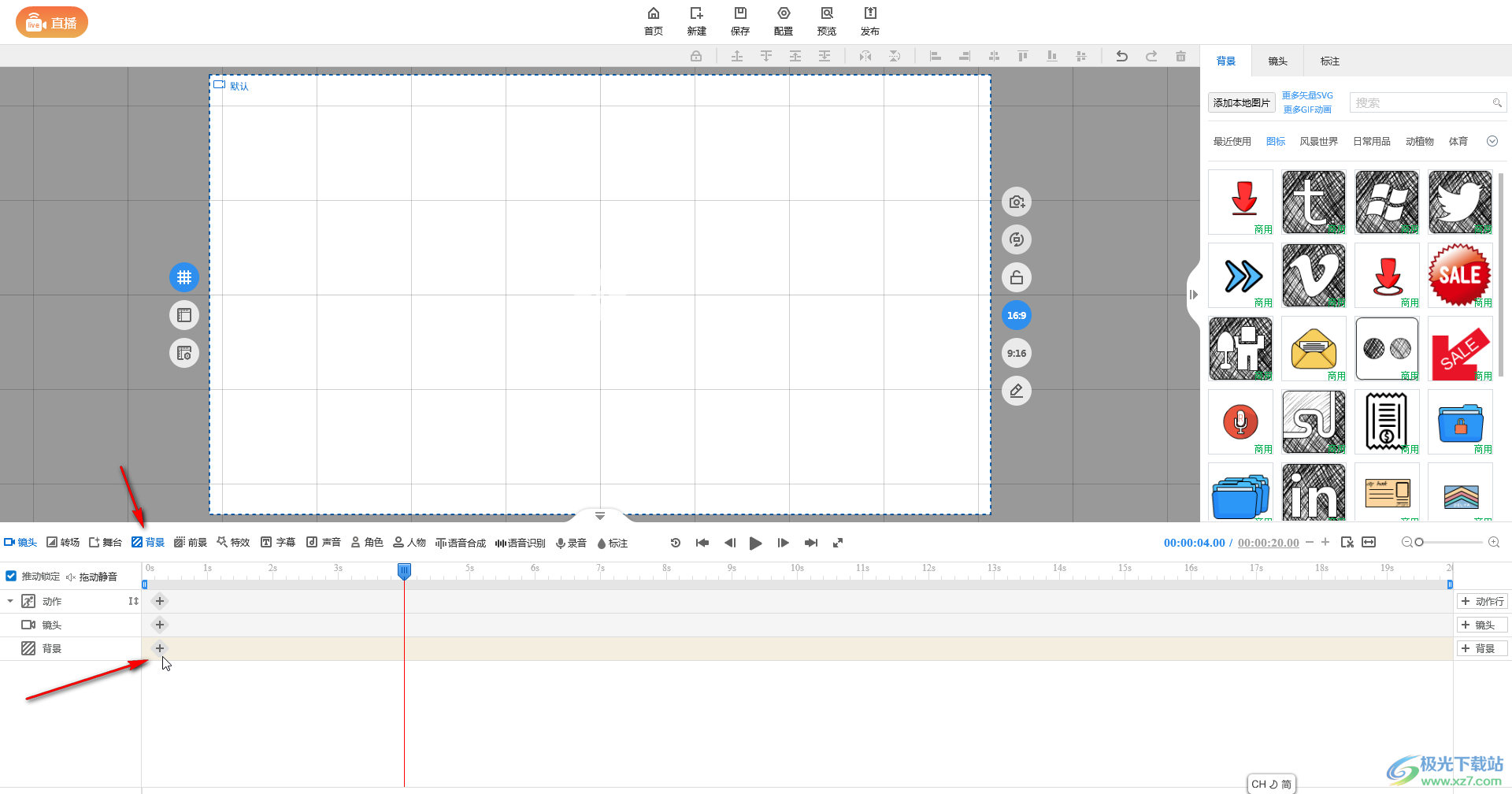Select the 最近使用 category

(1232, 142)
